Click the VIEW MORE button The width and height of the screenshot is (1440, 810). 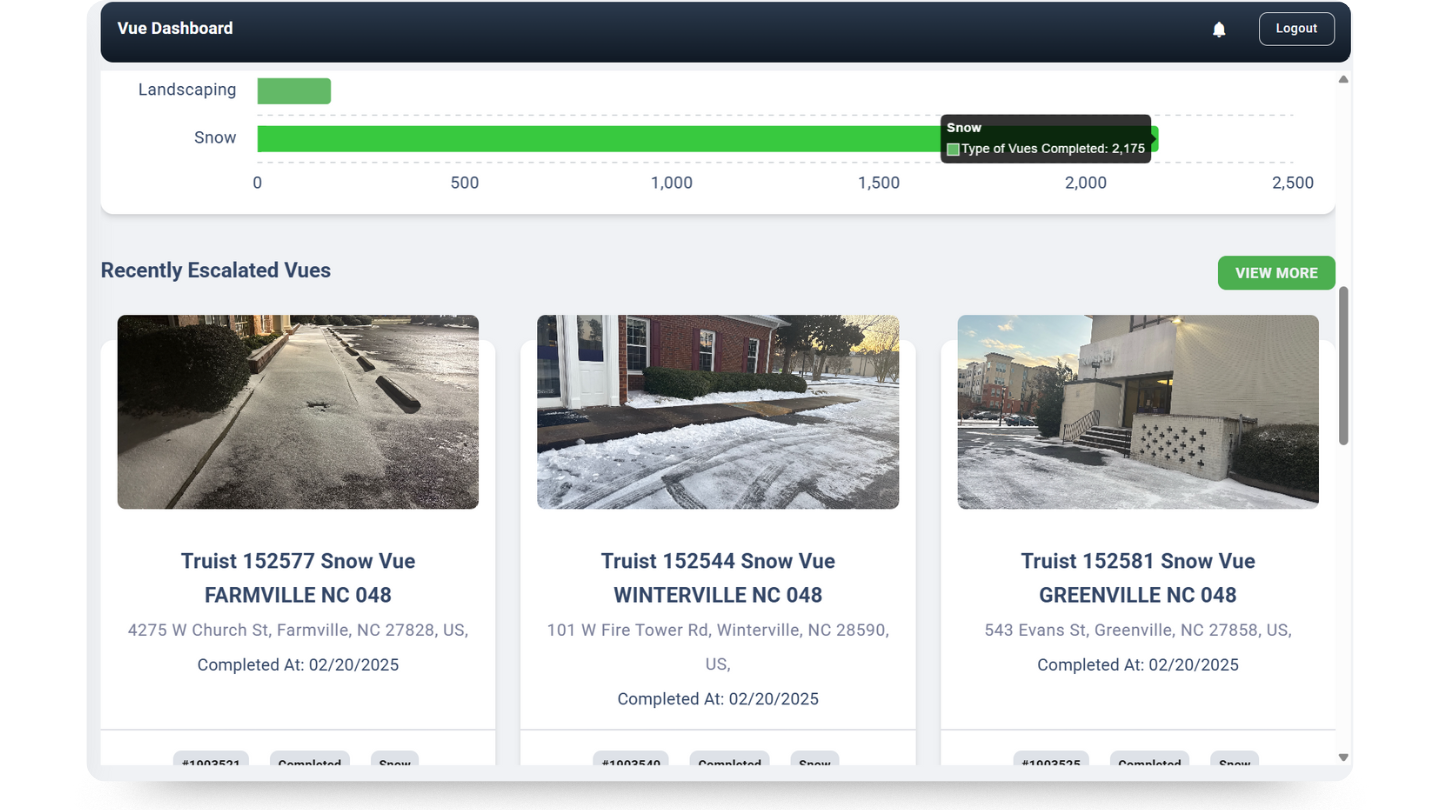[1276, 273]
